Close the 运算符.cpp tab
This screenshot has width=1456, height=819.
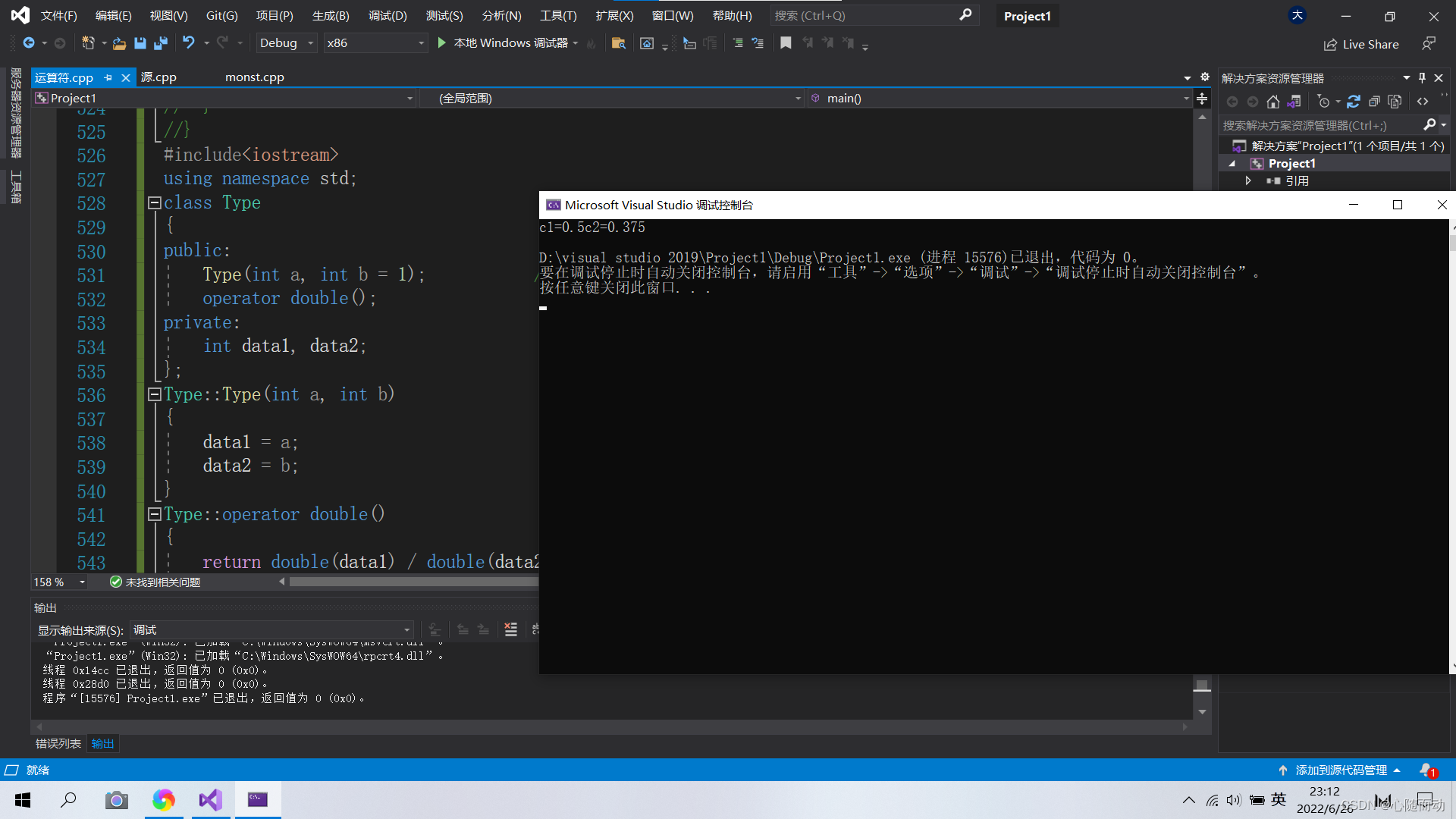click(126, 77)
